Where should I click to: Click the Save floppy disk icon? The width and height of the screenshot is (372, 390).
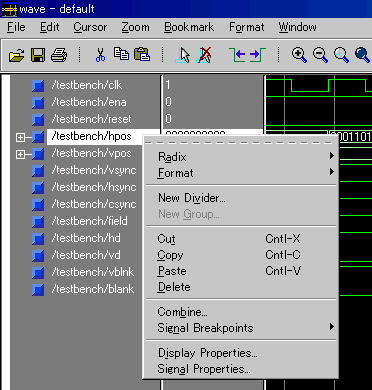tap(38, 55)
